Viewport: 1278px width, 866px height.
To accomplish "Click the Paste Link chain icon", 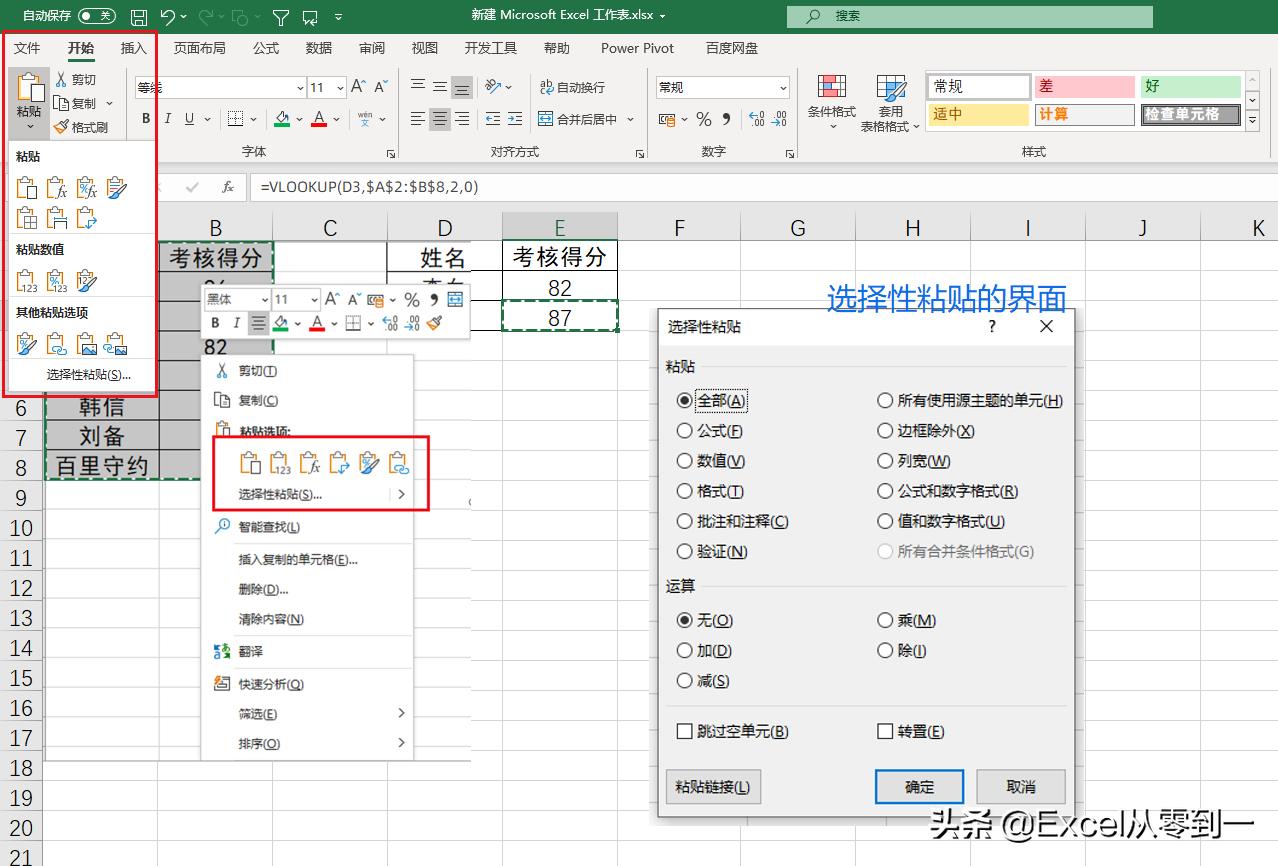I will pyautogui.click(x=400, y=464).
